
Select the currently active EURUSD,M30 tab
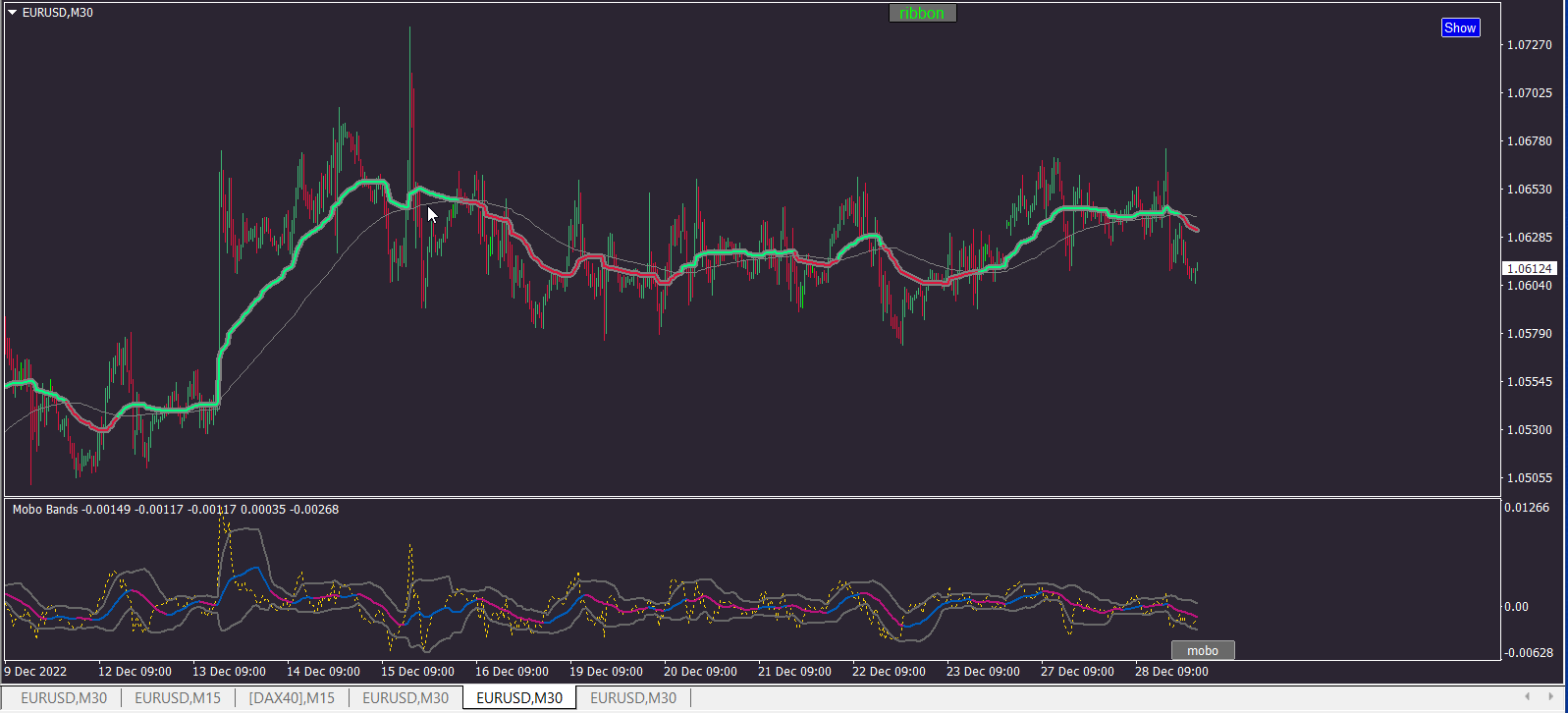519,697
